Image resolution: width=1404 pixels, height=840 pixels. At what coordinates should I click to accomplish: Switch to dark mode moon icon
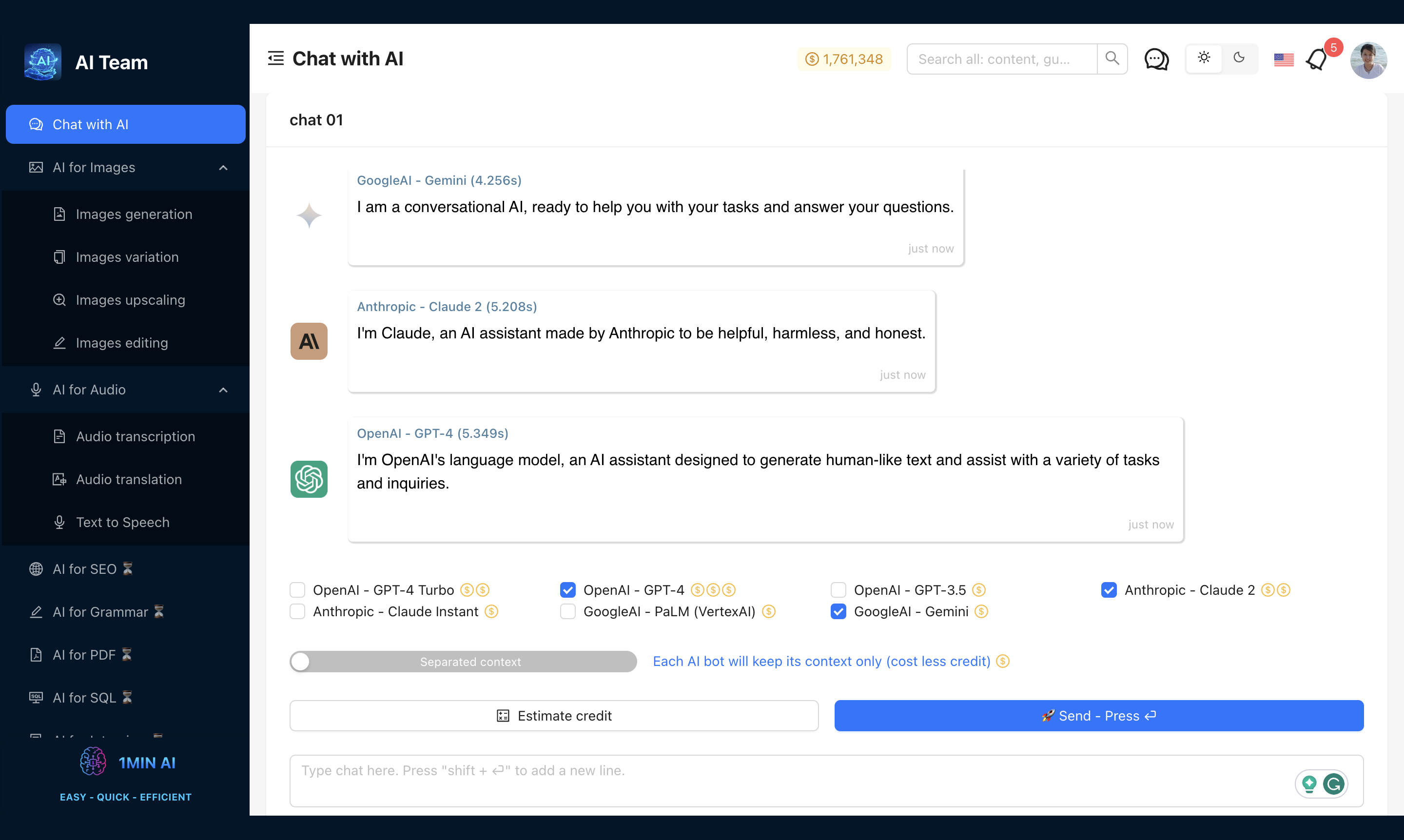click(1239, 58)
